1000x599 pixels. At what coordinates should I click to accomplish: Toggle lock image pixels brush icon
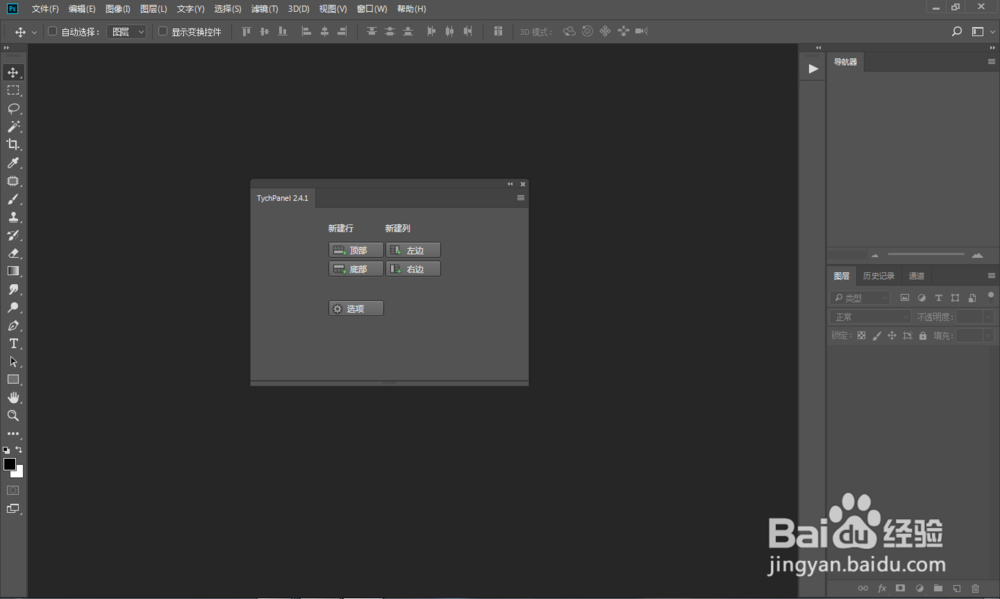click(877, 336)
